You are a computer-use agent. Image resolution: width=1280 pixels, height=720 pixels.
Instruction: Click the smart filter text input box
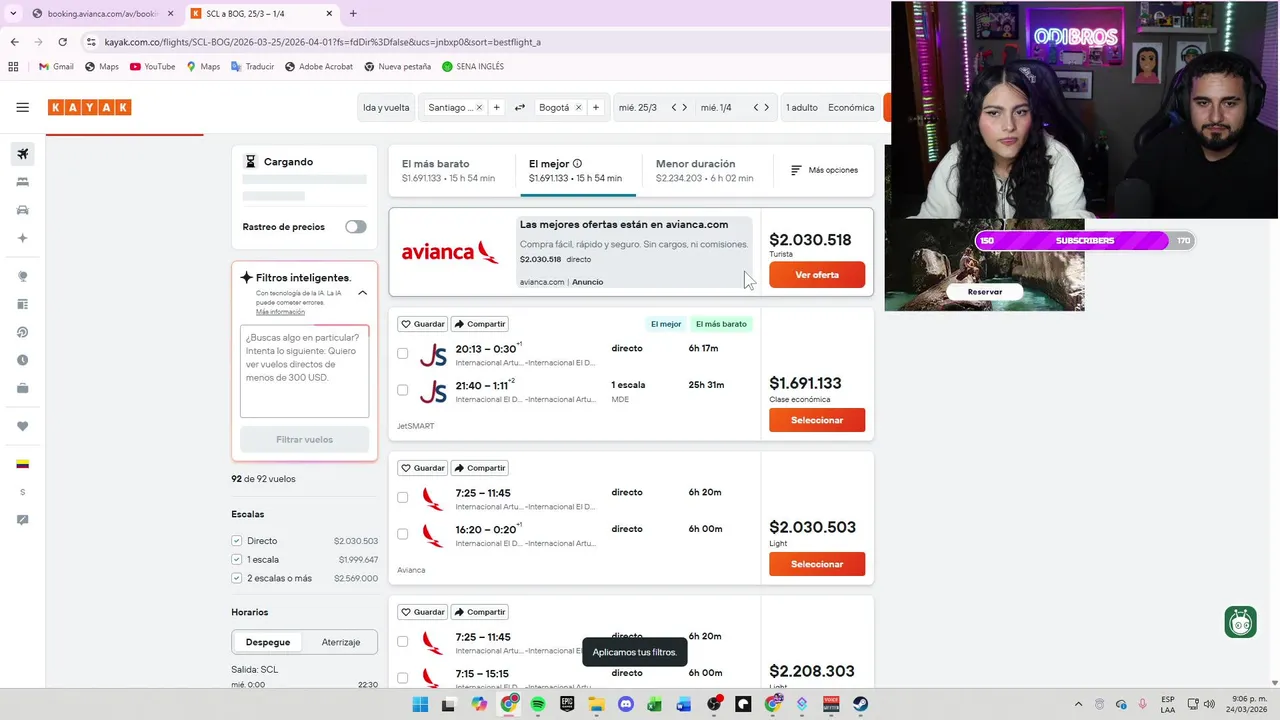tap(304, 371)
